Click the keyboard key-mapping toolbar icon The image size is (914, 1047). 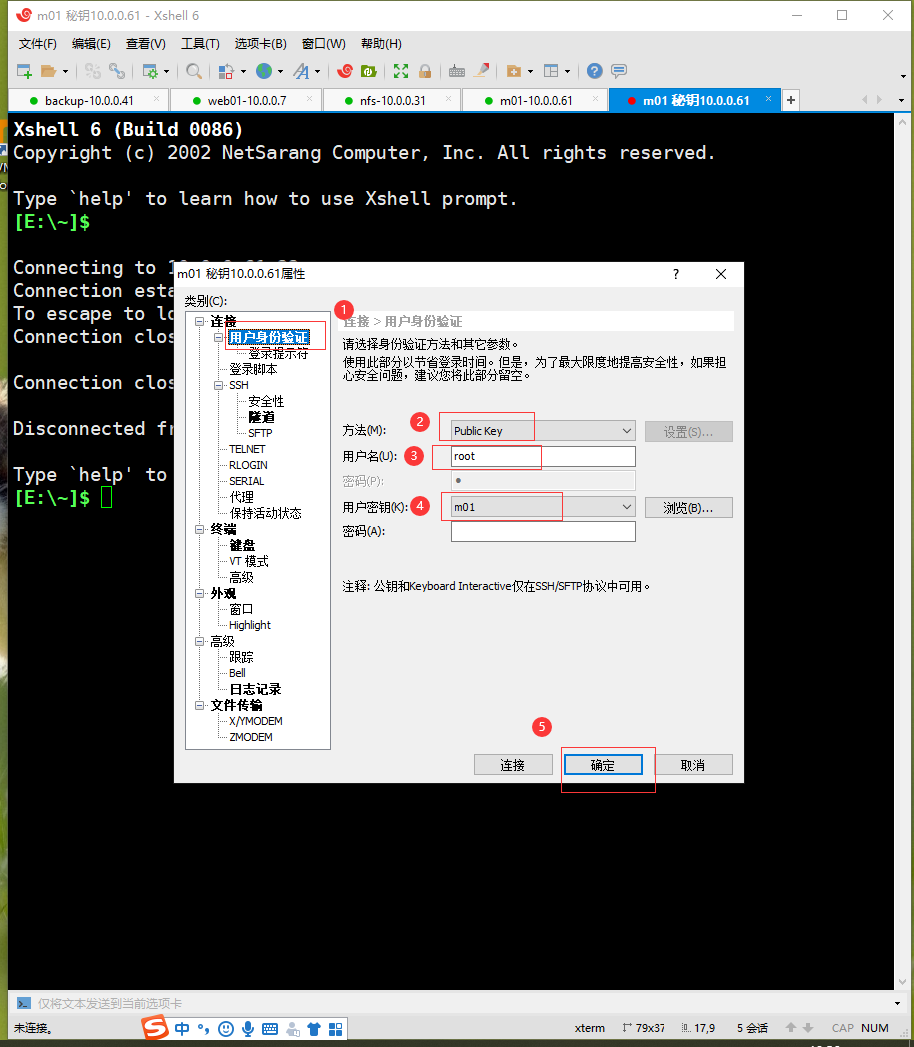457,71
